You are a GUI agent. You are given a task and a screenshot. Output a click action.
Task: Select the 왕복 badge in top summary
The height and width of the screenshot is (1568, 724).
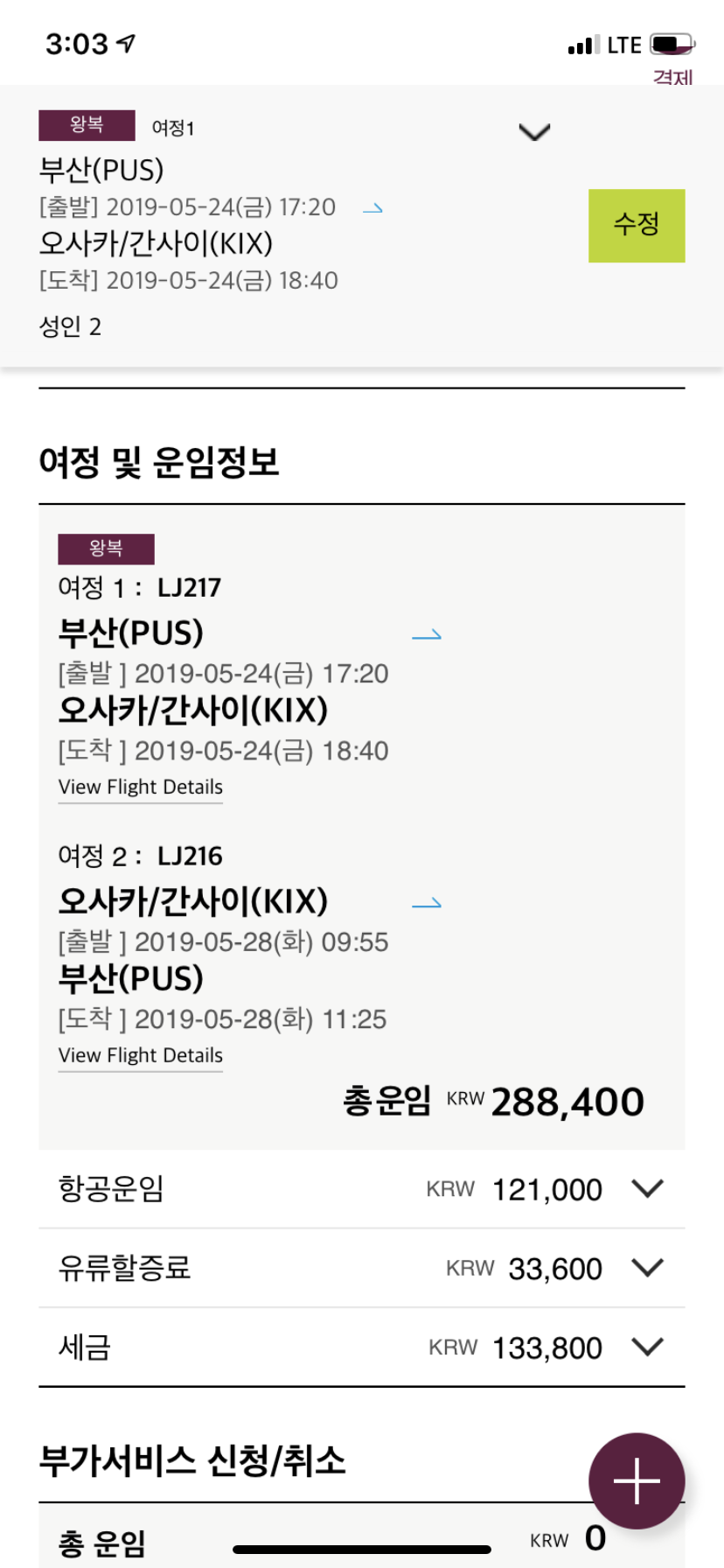click(x=87, y=125)
